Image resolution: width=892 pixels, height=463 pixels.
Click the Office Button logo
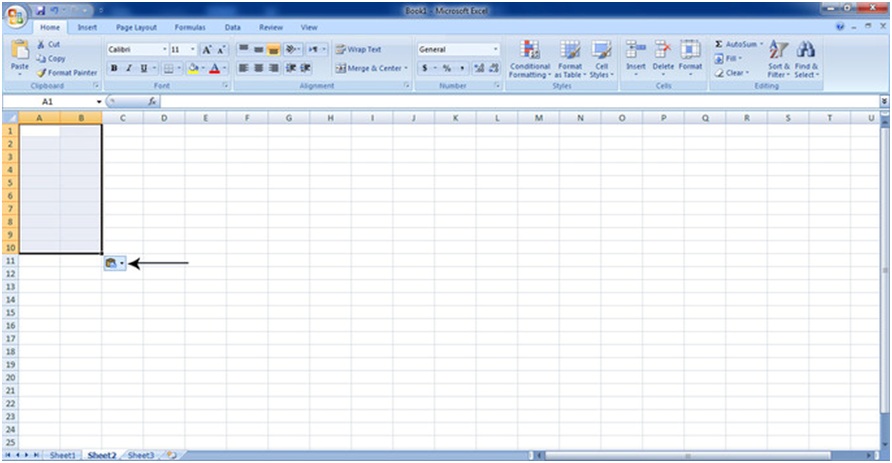[x=16, y=15]
